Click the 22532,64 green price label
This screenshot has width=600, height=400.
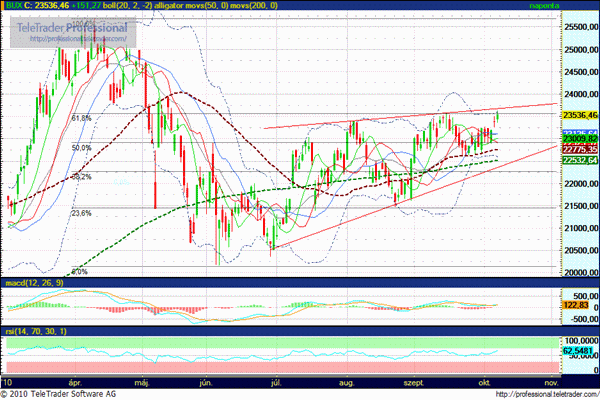pyautogui.click(x=576, y=160)
